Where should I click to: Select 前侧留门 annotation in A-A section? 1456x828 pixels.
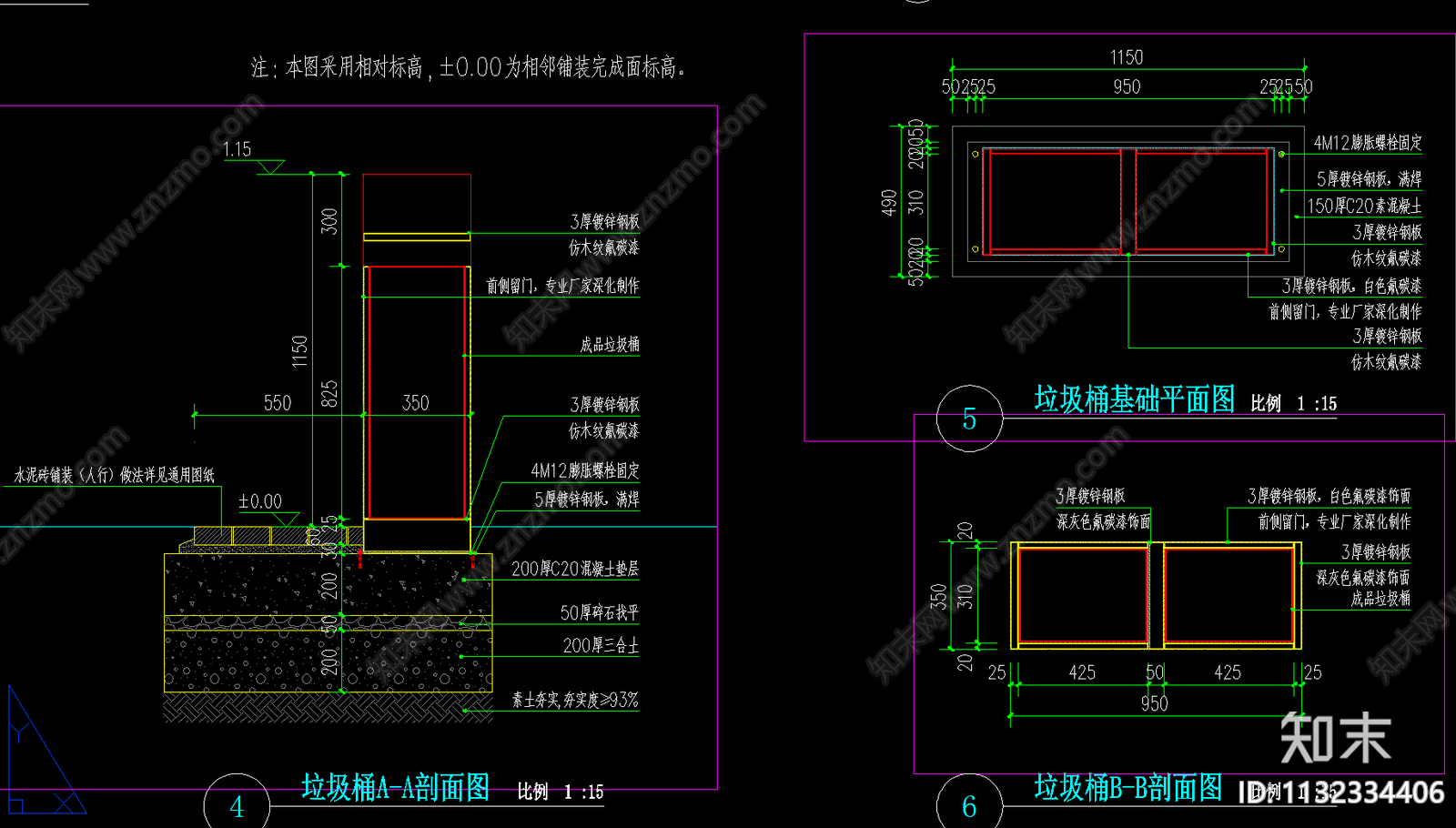(562, 286)
